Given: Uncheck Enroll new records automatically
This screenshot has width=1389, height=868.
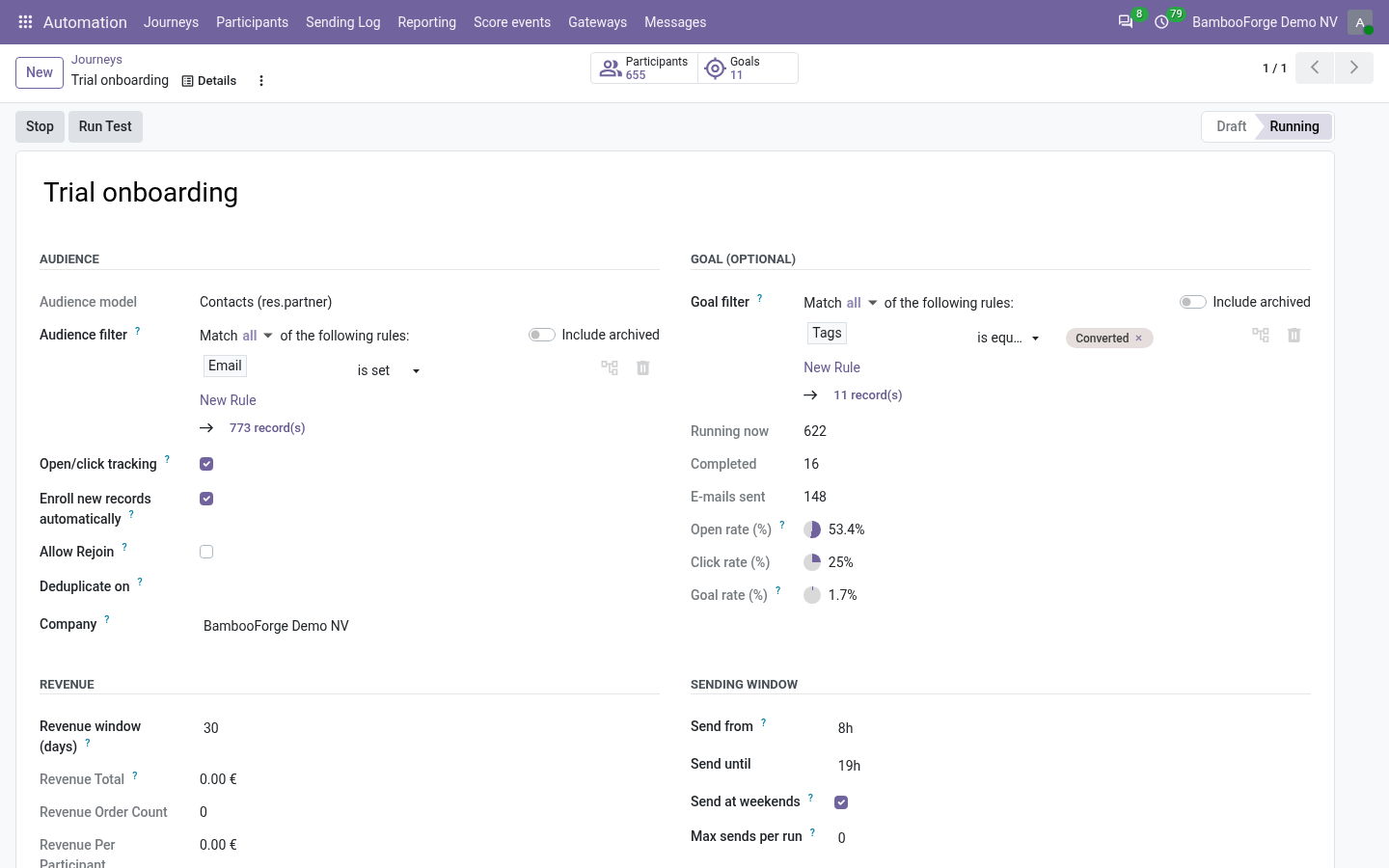Looking at the screenshot, I should [x=206, y=499].
